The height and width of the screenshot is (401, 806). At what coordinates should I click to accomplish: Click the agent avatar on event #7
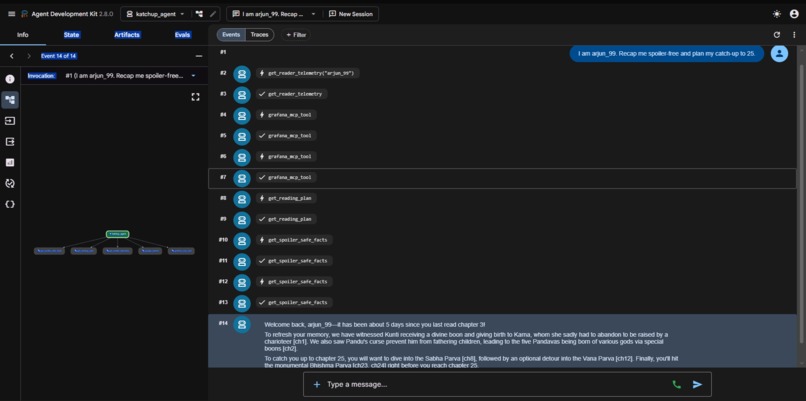[242, 178]
